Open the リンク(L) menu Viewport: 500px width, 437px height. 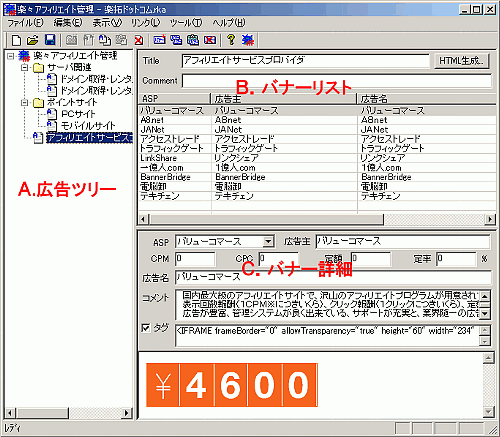(145, 23)
